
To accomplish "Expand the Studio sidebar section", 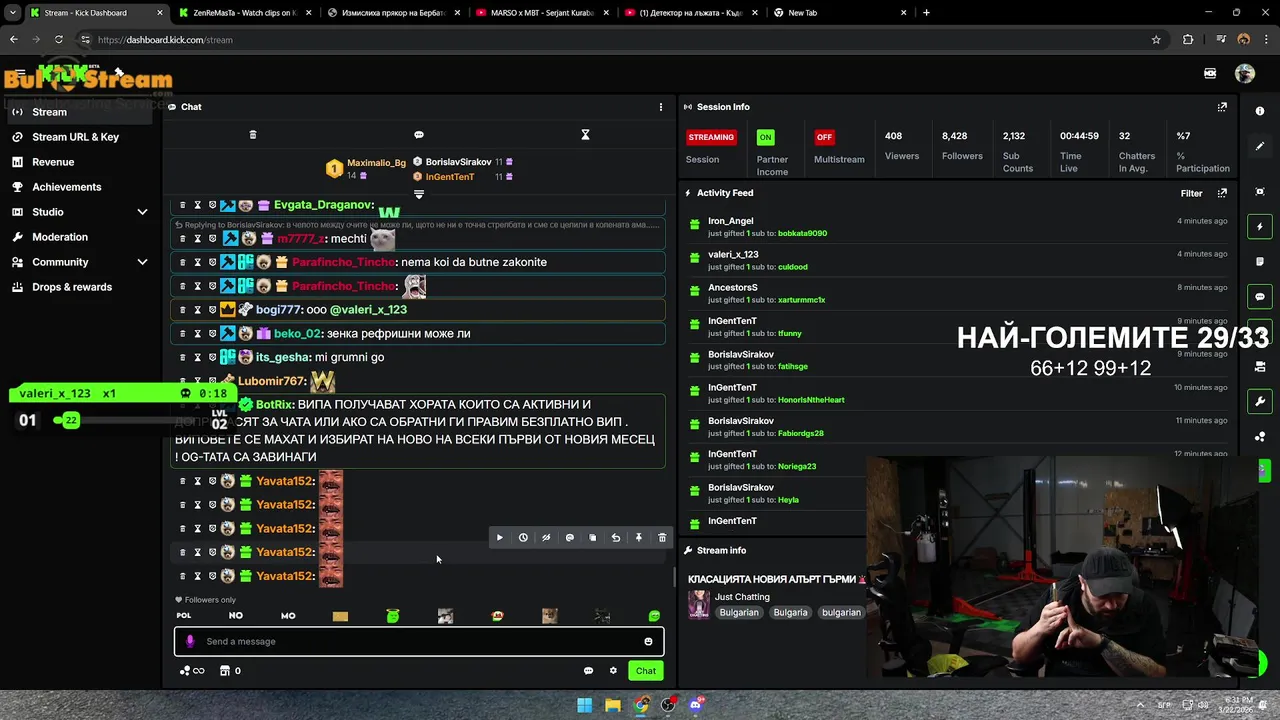I will [80, 212].
